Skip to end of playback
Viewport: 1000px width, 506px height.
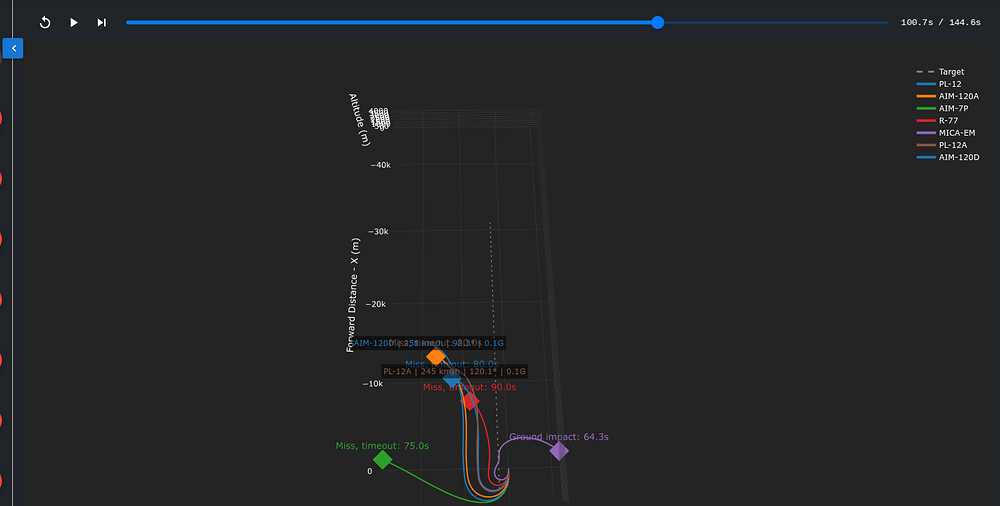click(101, 22)
